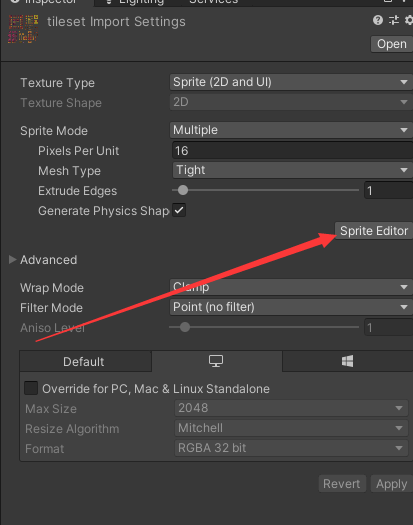413x525 pixels.
Task: Click the Apply button
Action: click(x=391, y=484)
